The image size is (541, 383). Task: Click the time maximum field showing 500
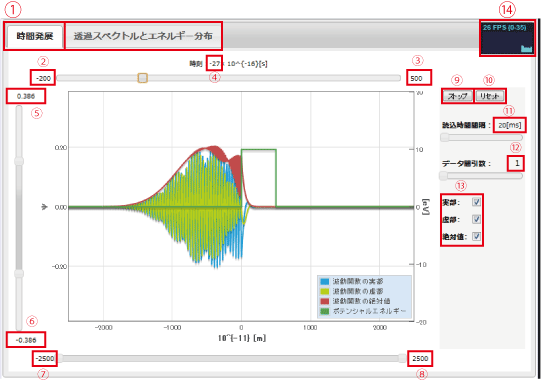click(x=419, y=78)
